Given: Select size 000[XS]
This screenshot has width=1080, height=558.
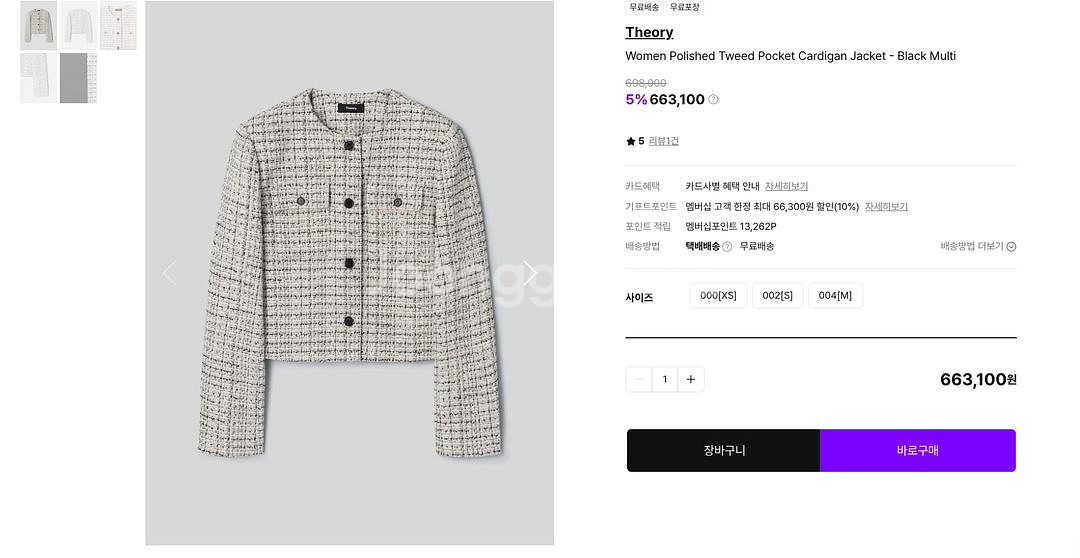Looking at the screenshot, I should (718, 296).
